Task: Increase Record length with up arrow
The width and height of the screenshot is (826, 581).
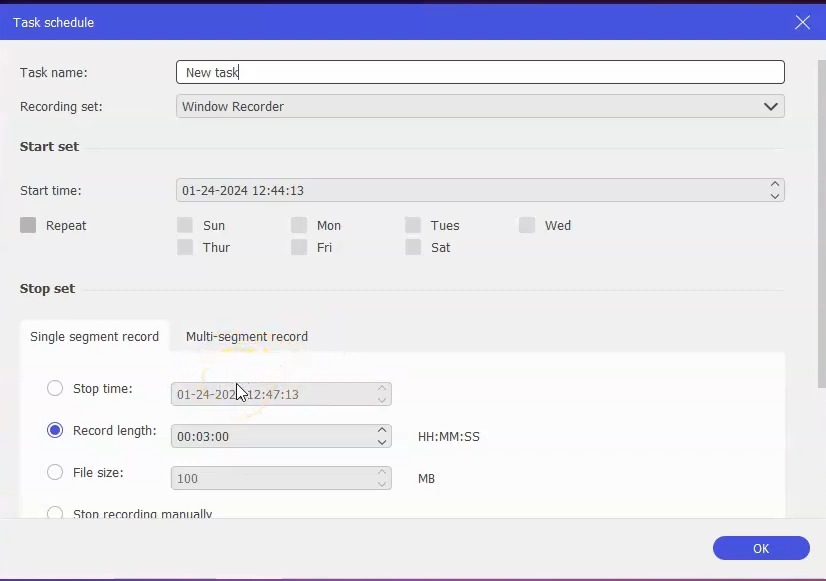Action: (382, 430)
